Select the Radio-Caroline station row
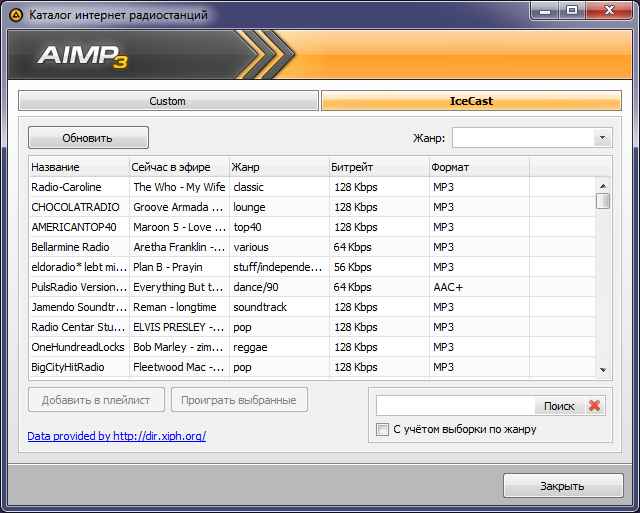 coord(312,187)
